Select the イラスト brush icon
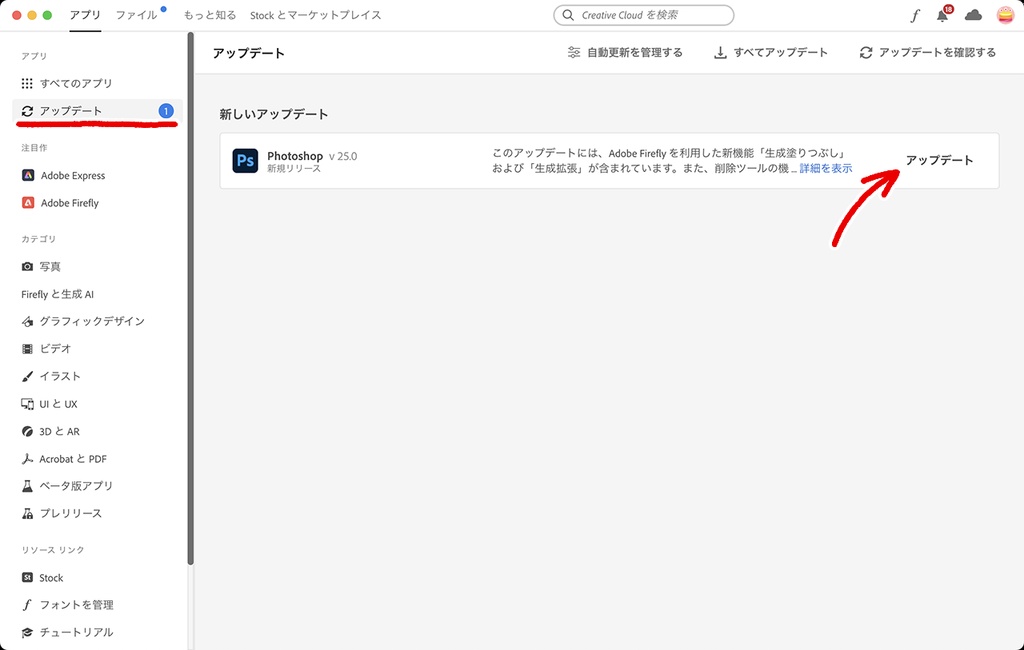This screenshot has width=1024, height=650. [27, 376]
